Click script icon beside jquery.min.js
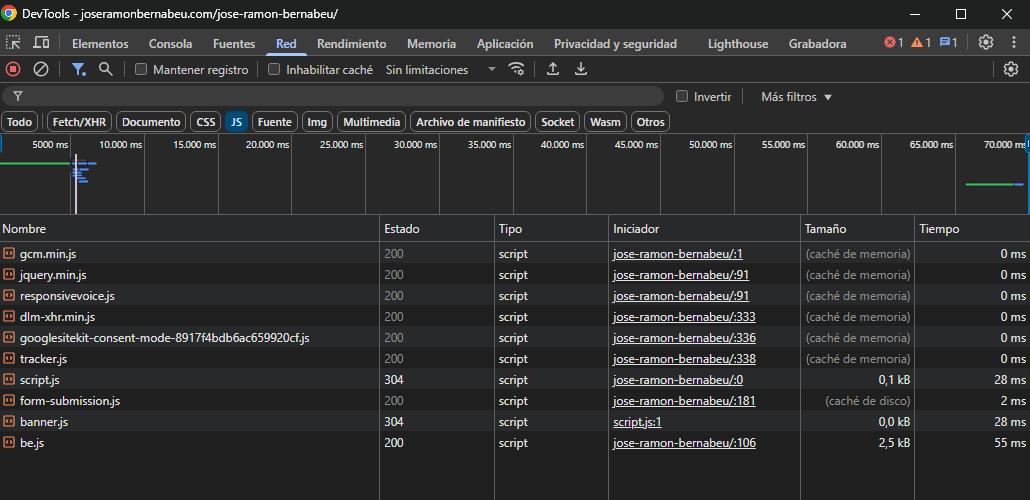The image size is (1030, 500). (x=9, y=275)
